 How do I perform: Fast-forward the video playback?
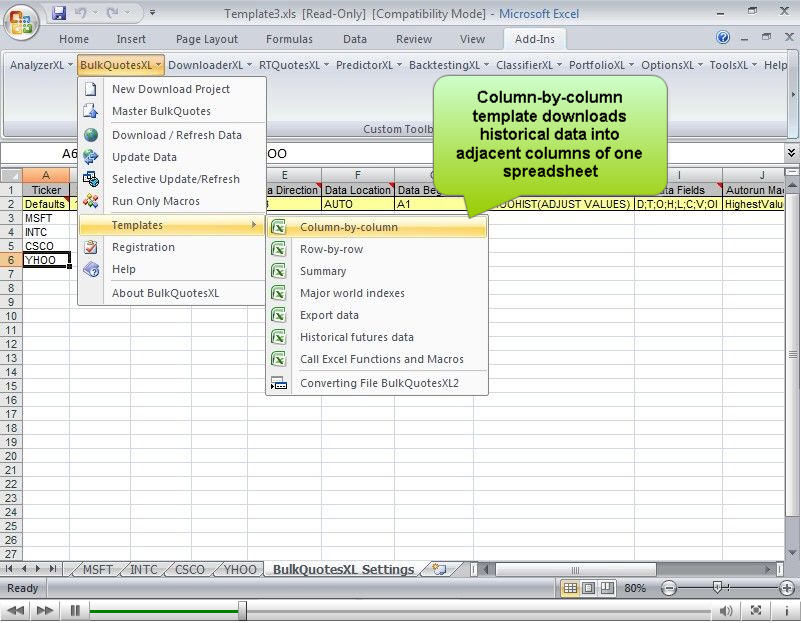pyautogui.click(x=45, y=610)
